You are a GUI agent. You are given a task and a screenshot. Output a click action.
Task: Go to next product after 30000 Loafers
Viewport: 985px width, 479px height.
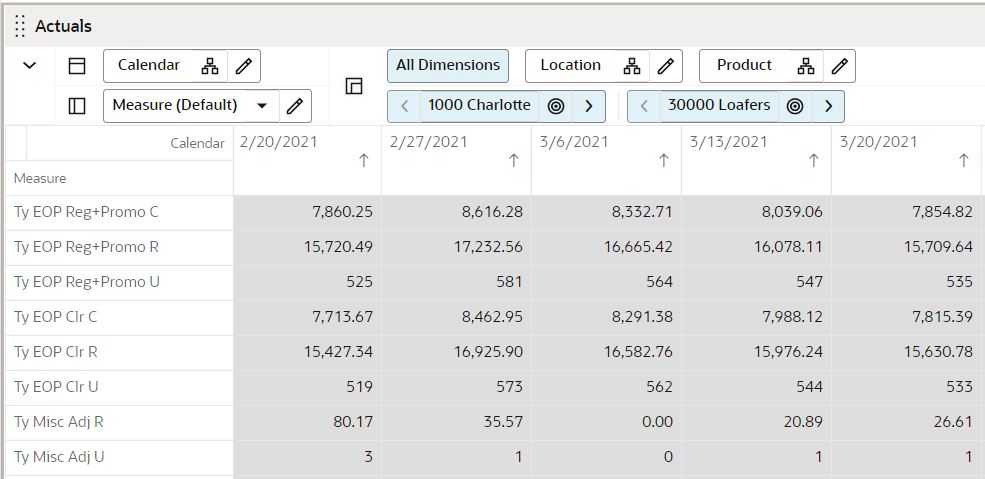pyautogui.click(x=828, y=106)
